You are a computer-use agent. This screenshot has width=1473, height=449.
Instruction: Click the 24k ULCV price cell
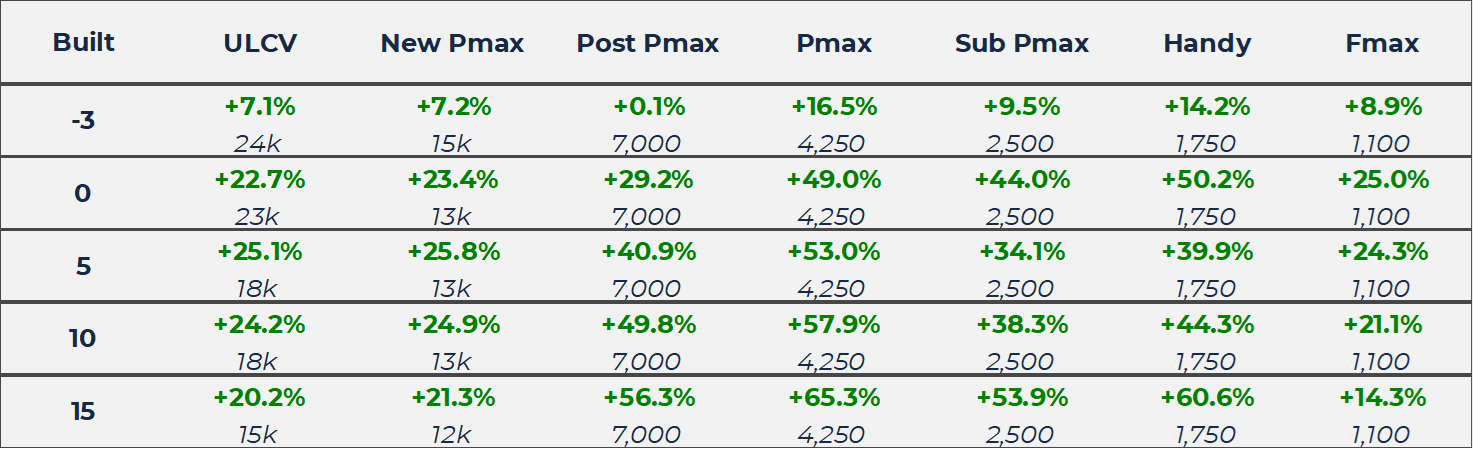click(257, 144)
